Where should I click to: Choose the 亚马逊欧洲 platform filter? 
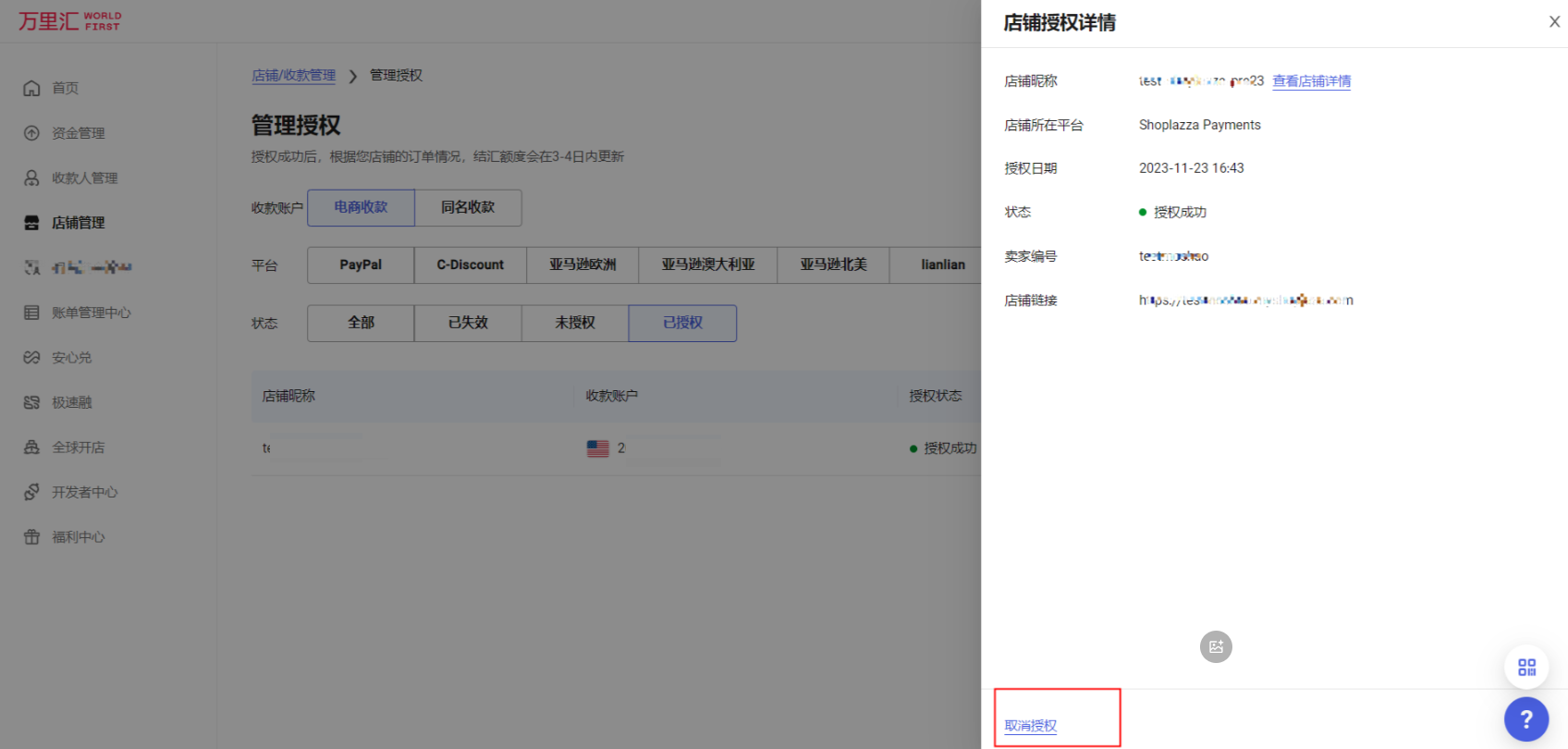(582, 264)
